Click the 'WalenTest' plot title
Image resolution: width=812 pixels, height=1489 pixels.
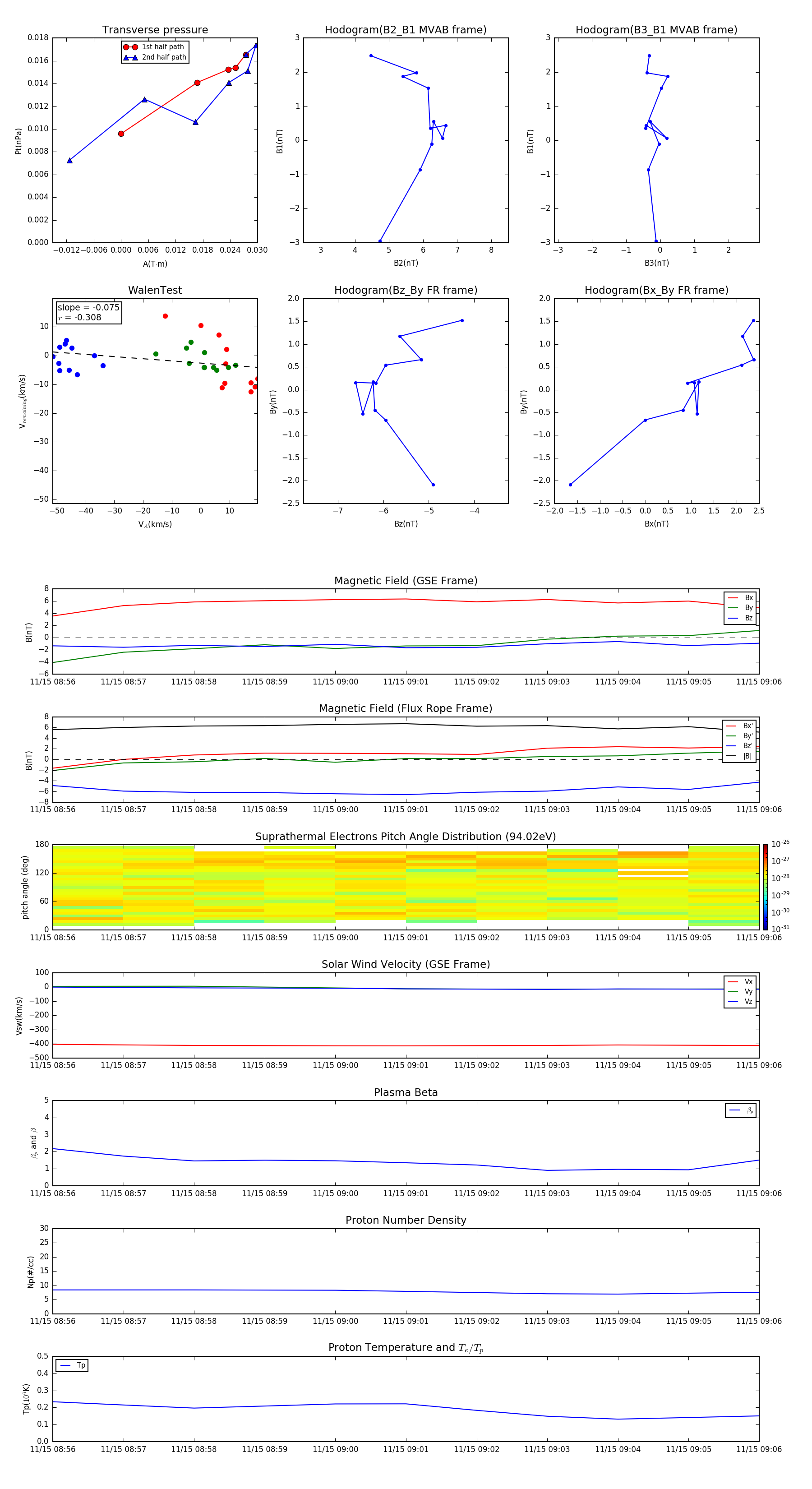pyautogui.click(x=155, y=290)
